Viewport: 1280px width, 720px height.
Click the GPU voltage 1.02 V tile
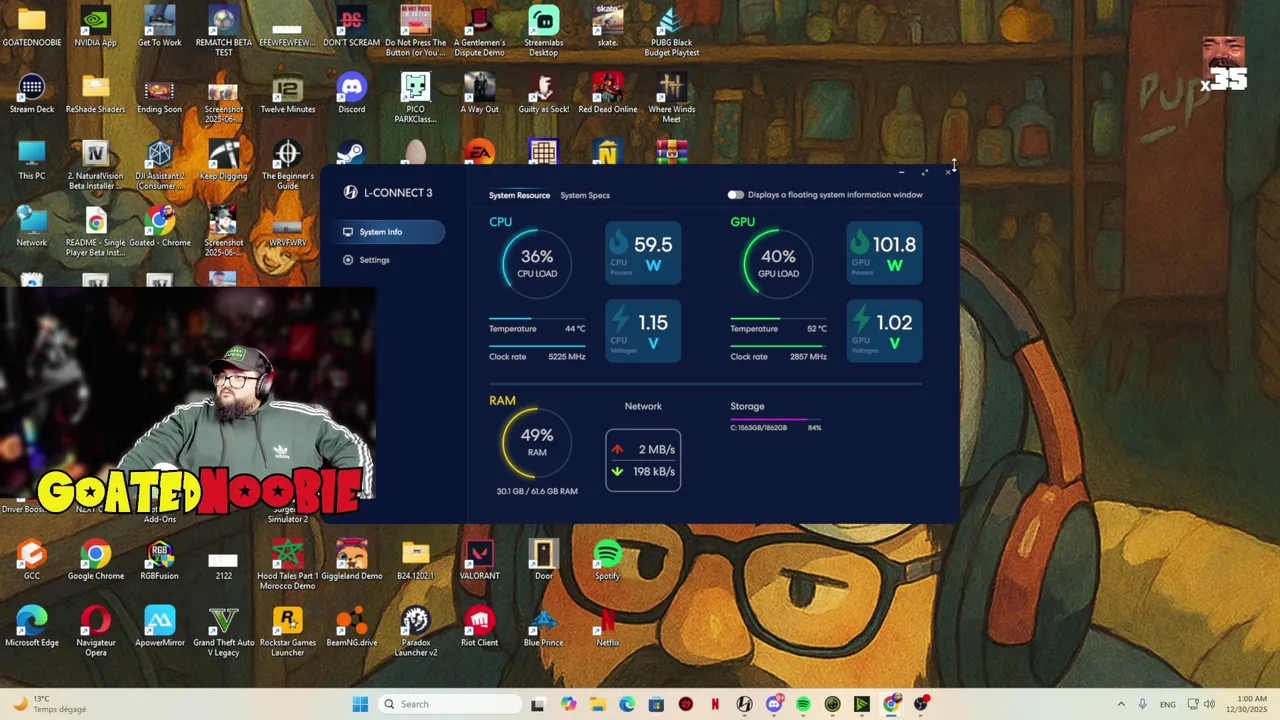[884, 331]
